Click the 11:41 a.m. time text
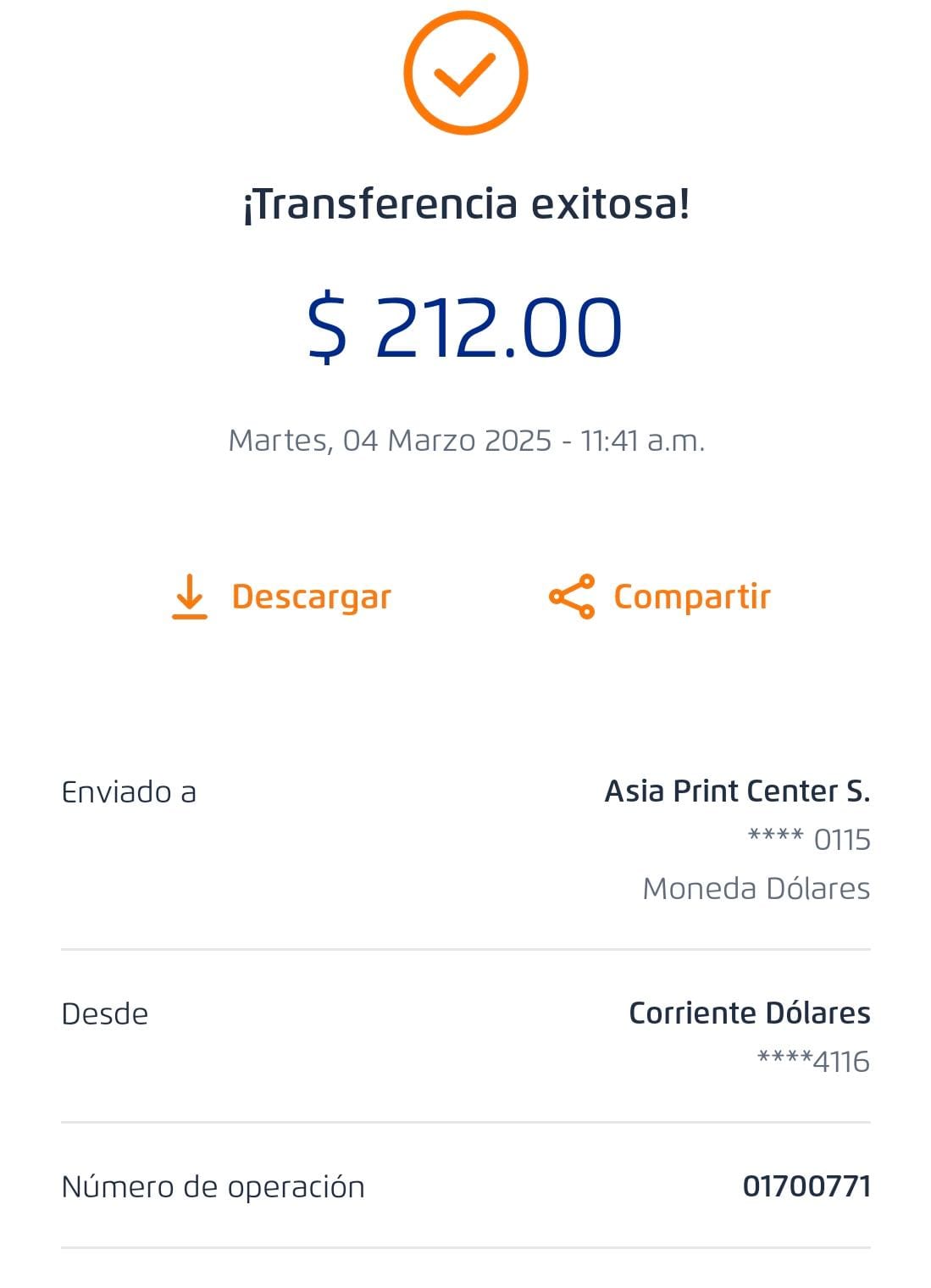The width and height of the screenshot is (931, 1288). pos(642,441)
